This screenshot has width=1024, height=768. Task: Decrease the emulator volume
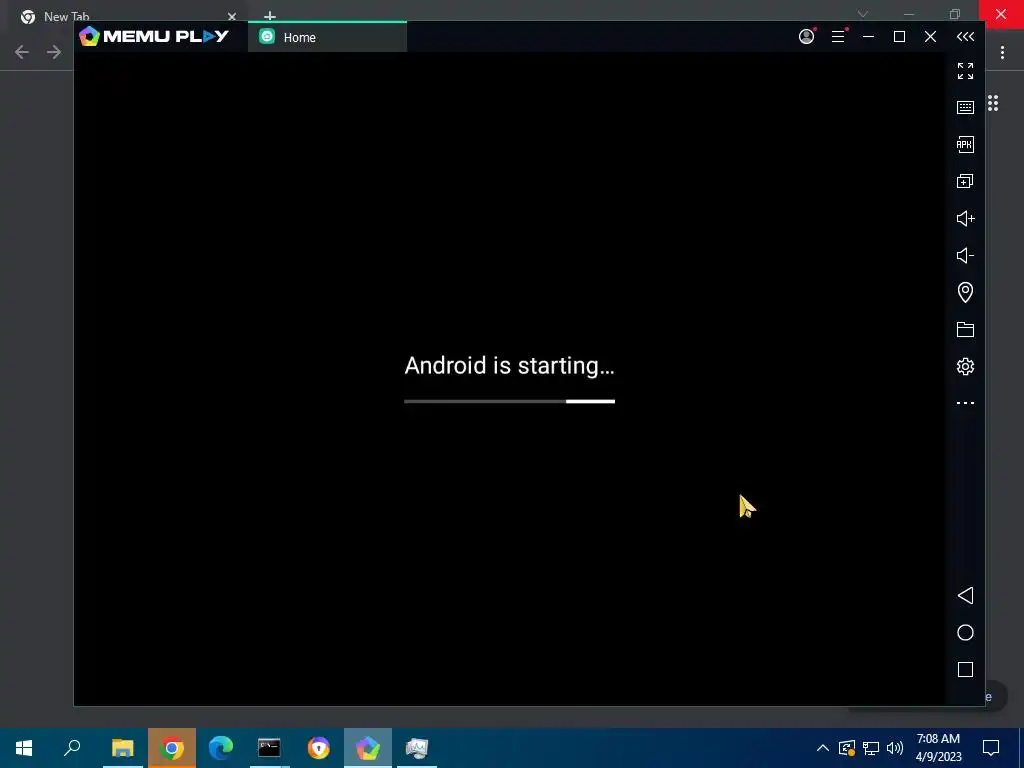(965, 255)
